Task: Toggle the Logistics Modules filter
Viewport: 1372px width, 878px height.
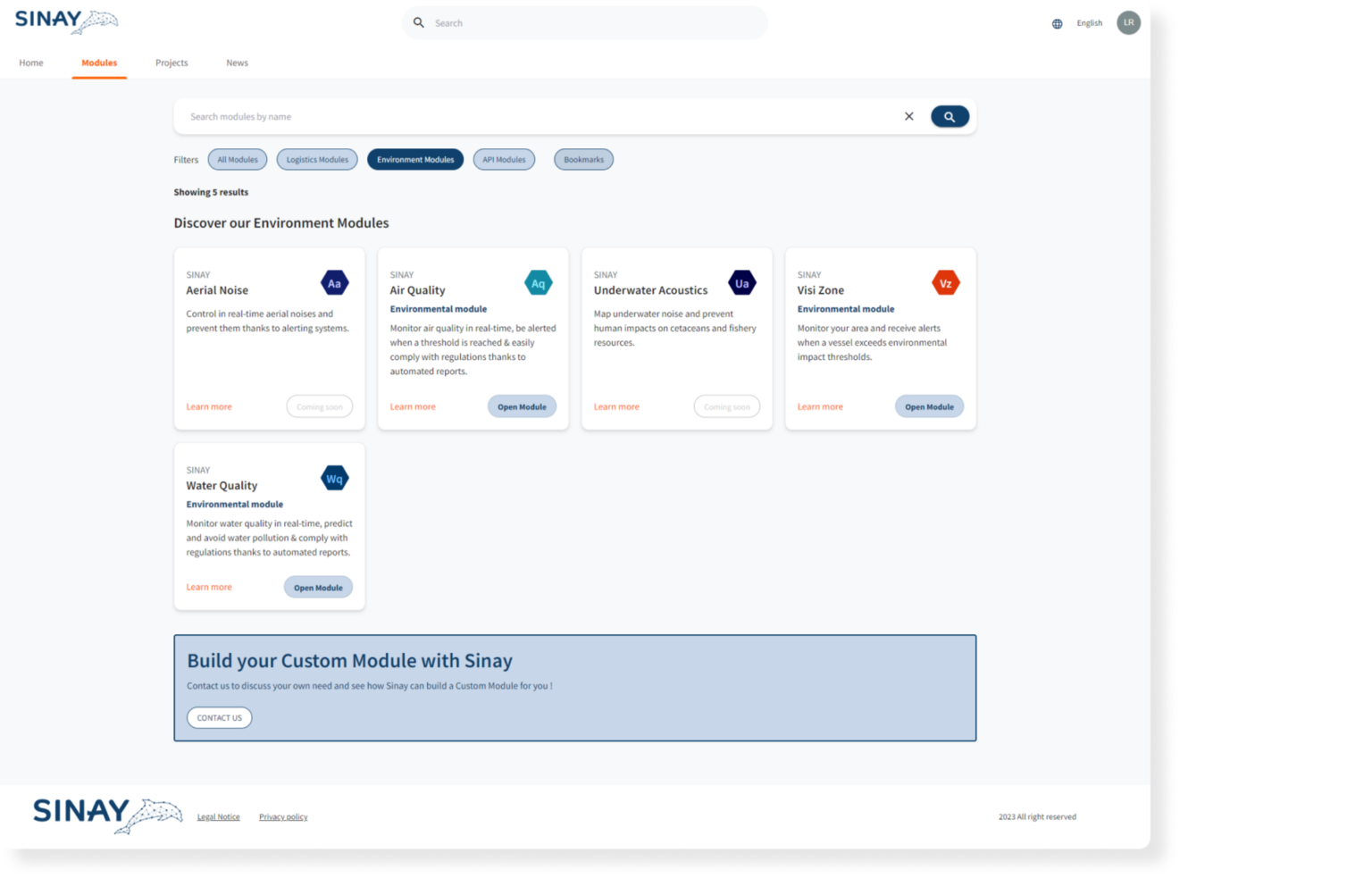Action: pyautogui.click(x=317, y=160)
